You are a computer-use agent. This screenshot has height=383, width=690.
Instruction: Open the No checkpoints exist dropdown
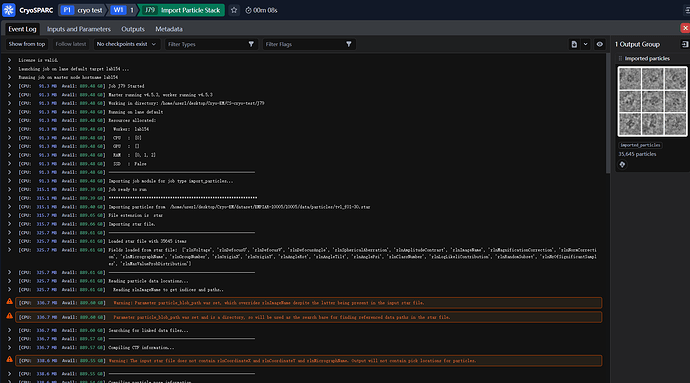126,44
